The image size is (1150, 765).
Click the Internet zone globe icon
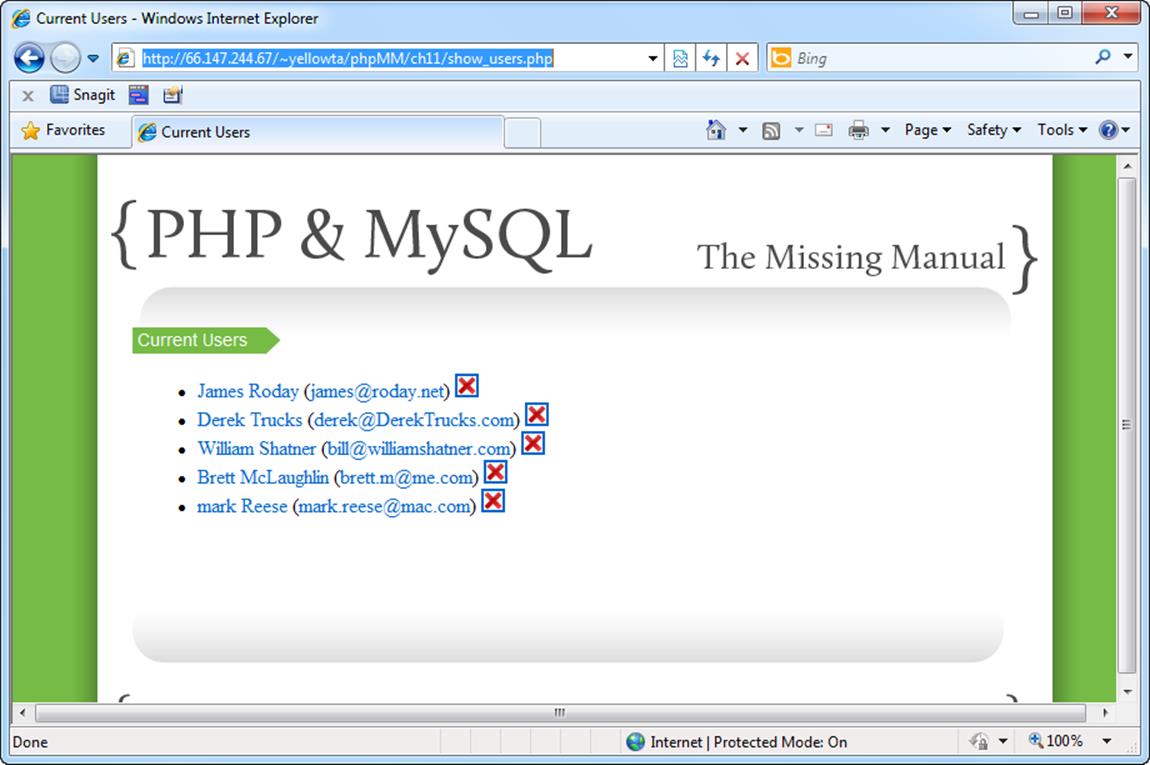635,742
